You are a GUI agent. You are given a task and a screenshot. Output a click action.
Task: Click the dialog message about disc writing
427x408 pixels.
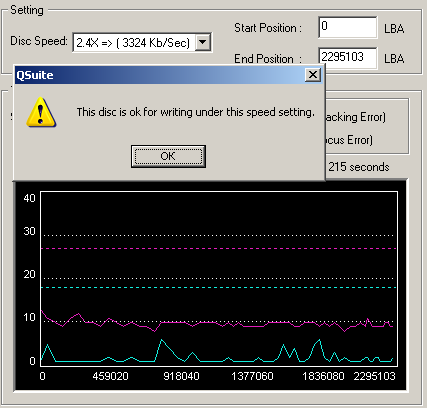196,112
